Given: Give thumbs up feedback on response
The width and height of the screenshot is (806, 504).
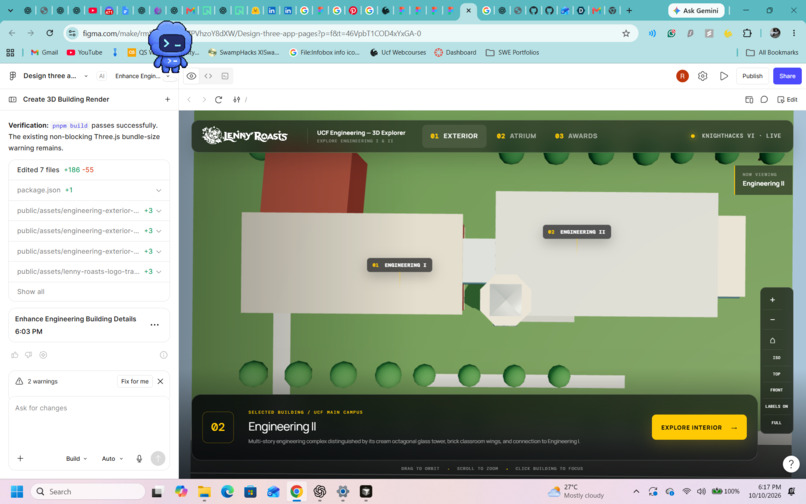Looking at the screenshot, I should pos(14,355).
